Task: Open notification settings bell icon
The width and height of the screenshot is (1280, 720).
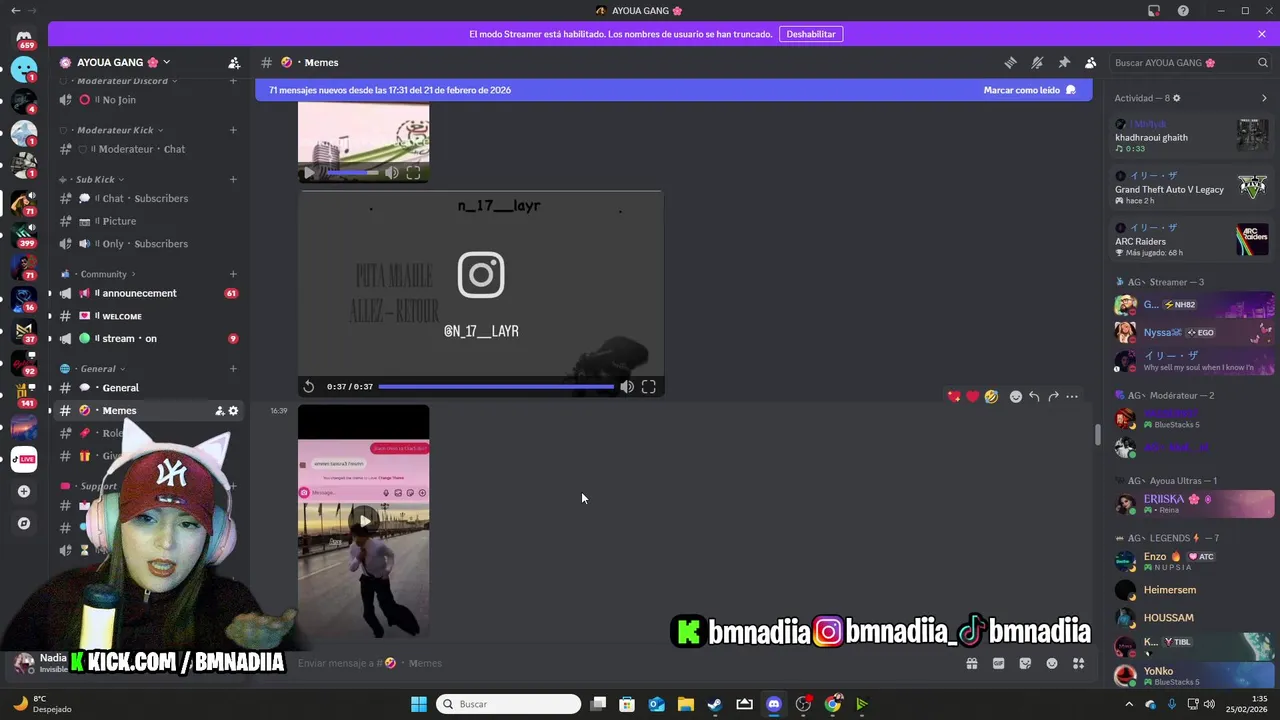Action: tap(1037, 62)
